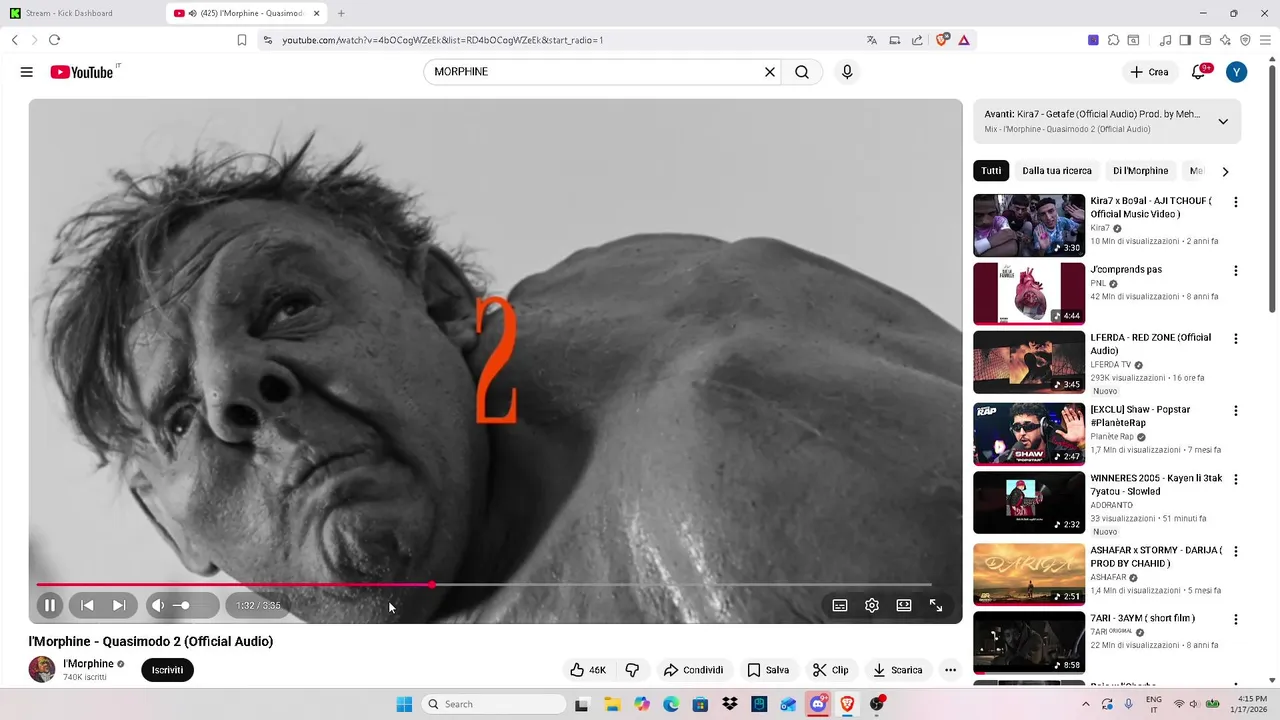Viewport: 1280px width, 720px height.
Task: Subscribe with Iscriviti button
Action: coord(167,670)
